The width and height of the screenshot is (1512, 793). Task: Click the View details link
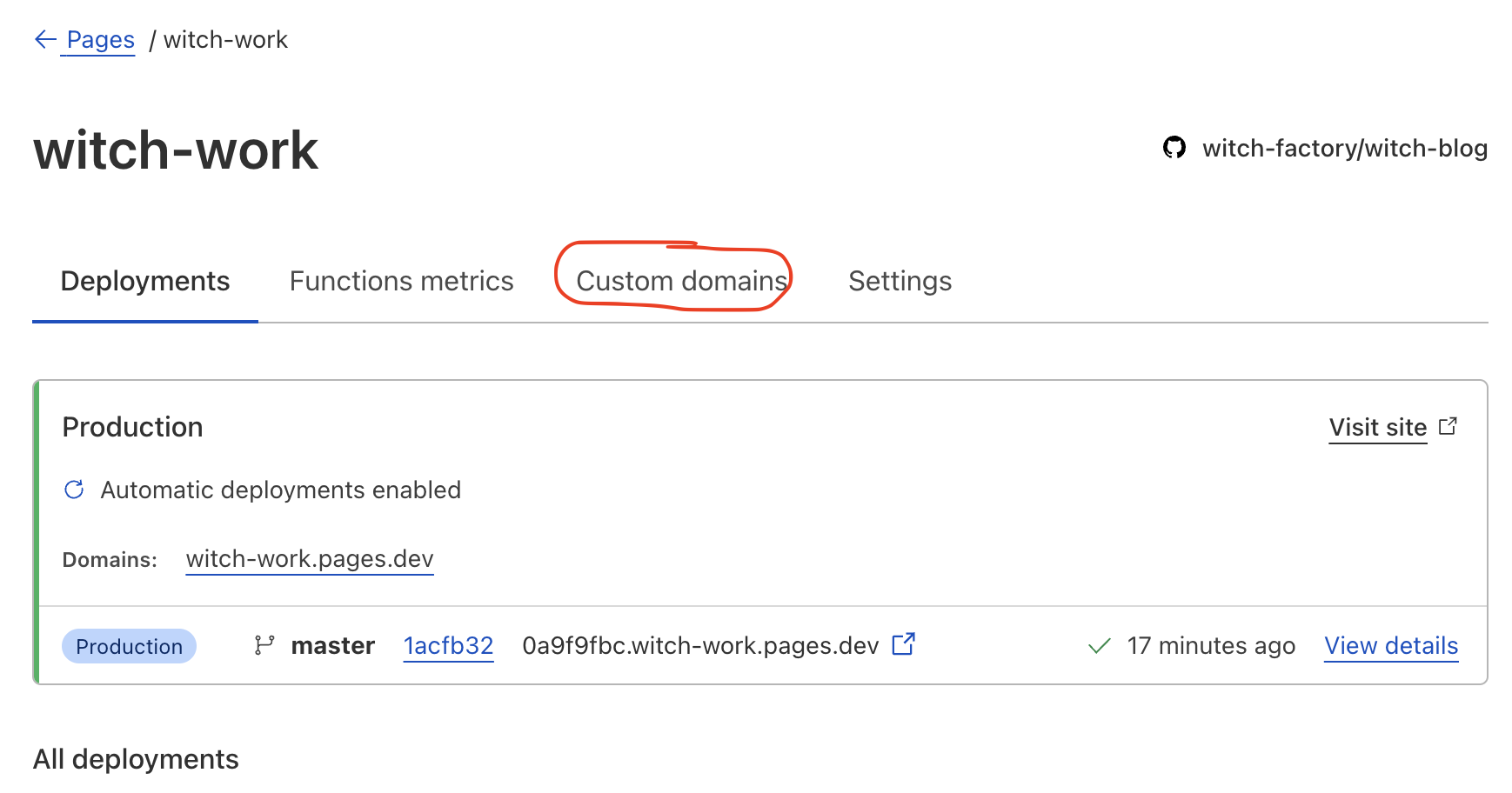1390,645
